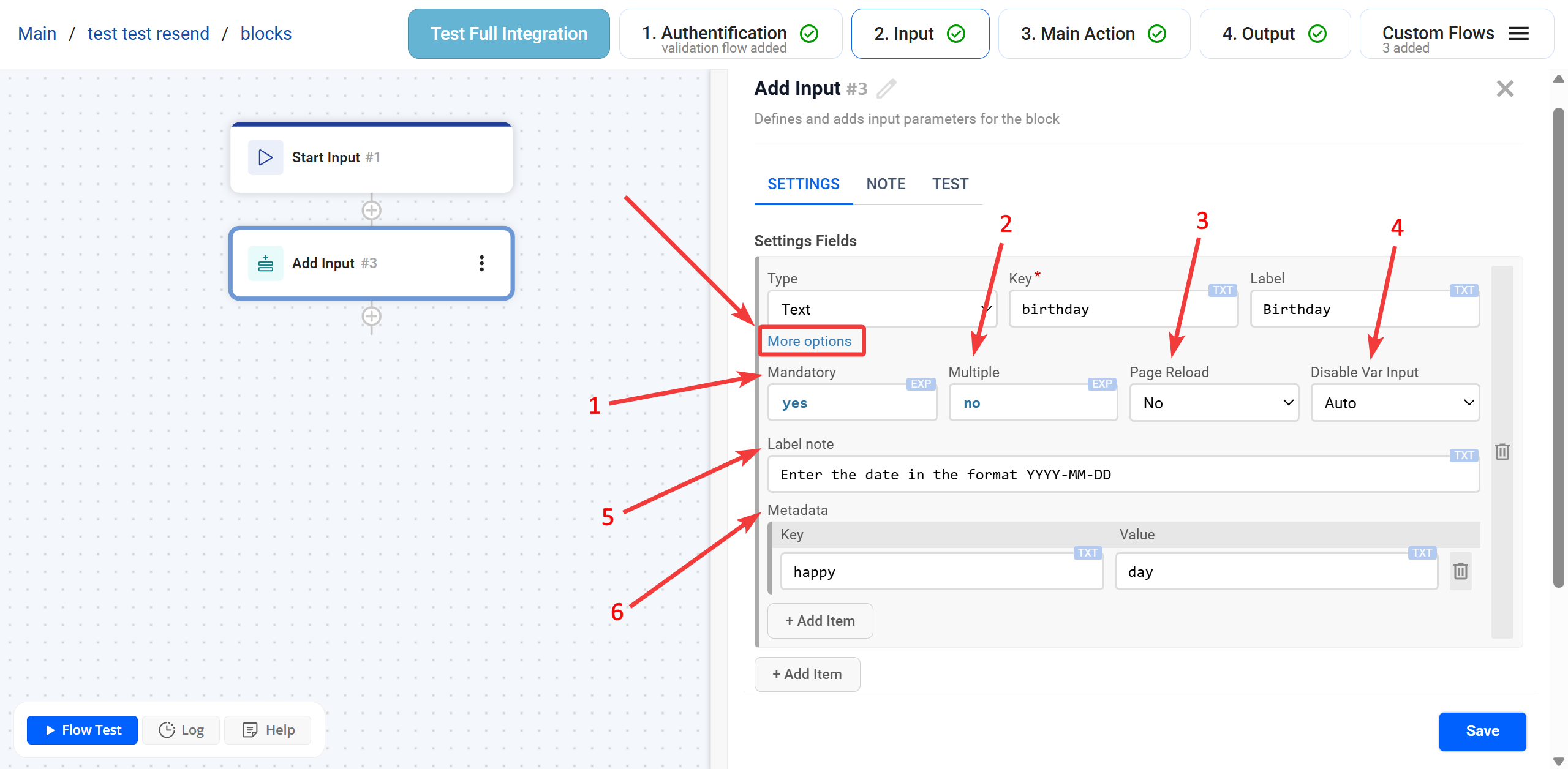The image size is (1568, 769).
Task: Switch to the TEST tab
Action: tap(950, 184)
